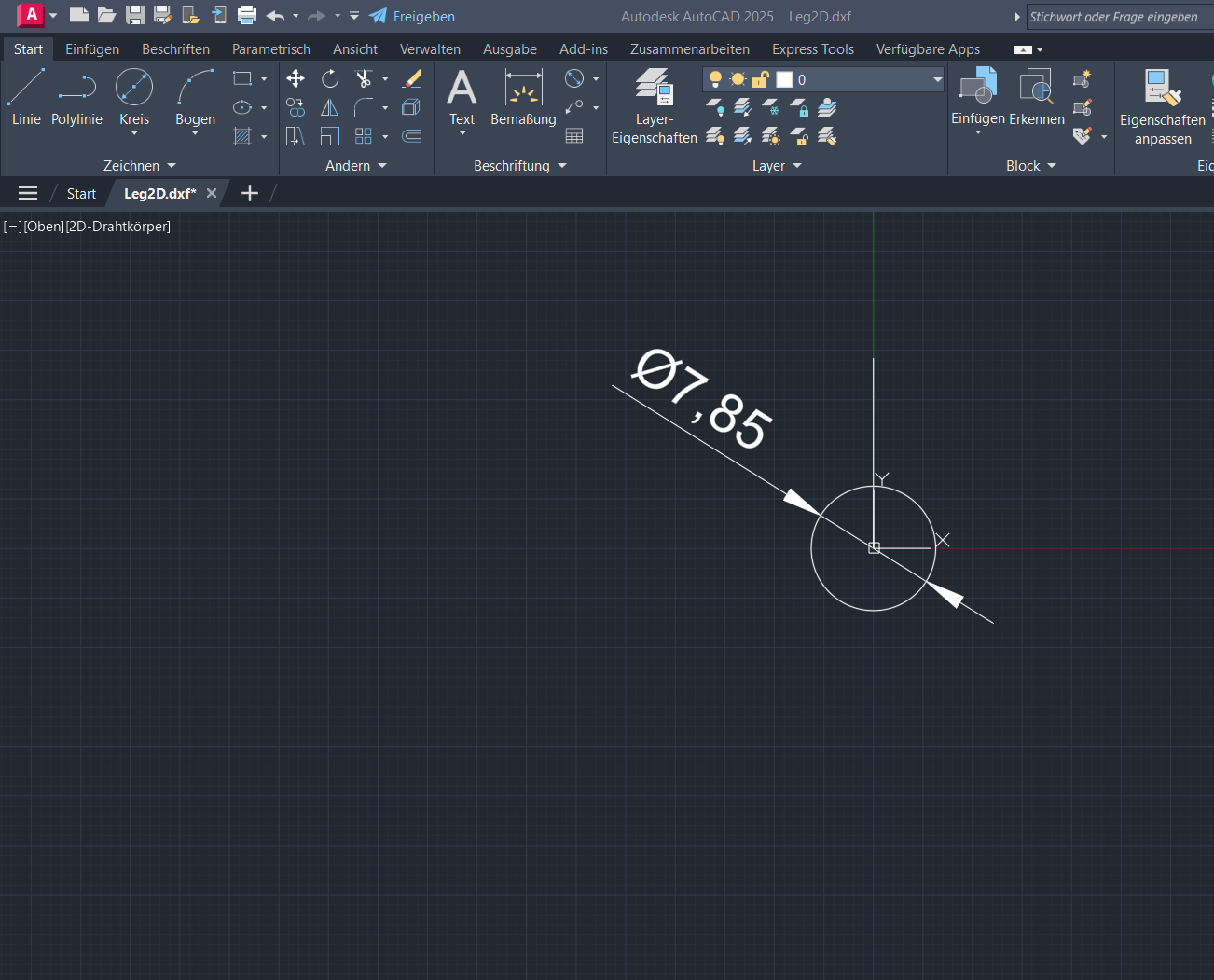Image resolution: width=1214 pixels, height=980 pixels.
Task: Switch to the Ansicht ribbon tab
Action: (355, 49)
